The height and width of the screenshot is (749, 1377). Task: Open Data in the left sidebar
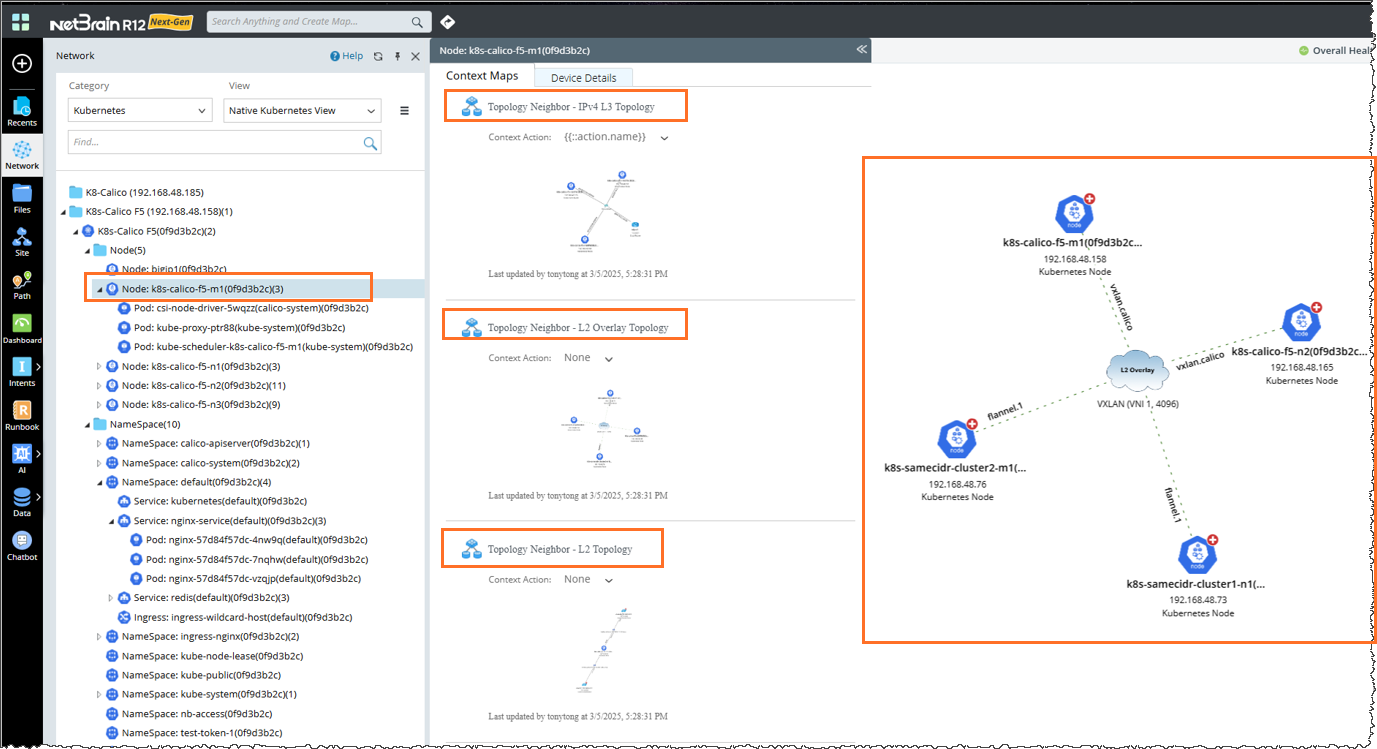21,501
